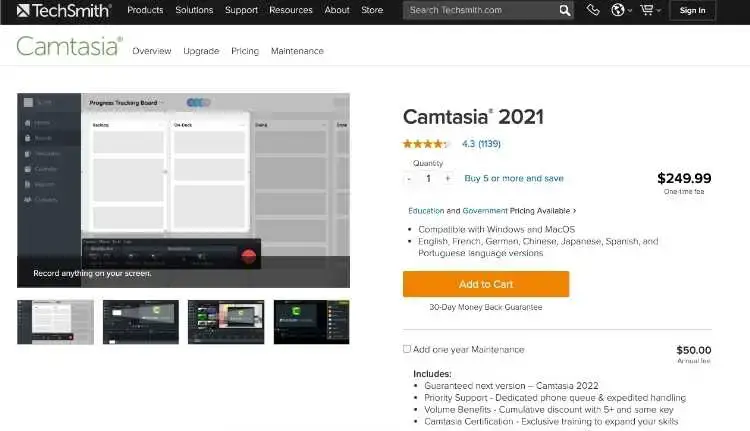Increase quantity with plus button
The height and width of the screenshot is (431, 750).
click(448, 178)
